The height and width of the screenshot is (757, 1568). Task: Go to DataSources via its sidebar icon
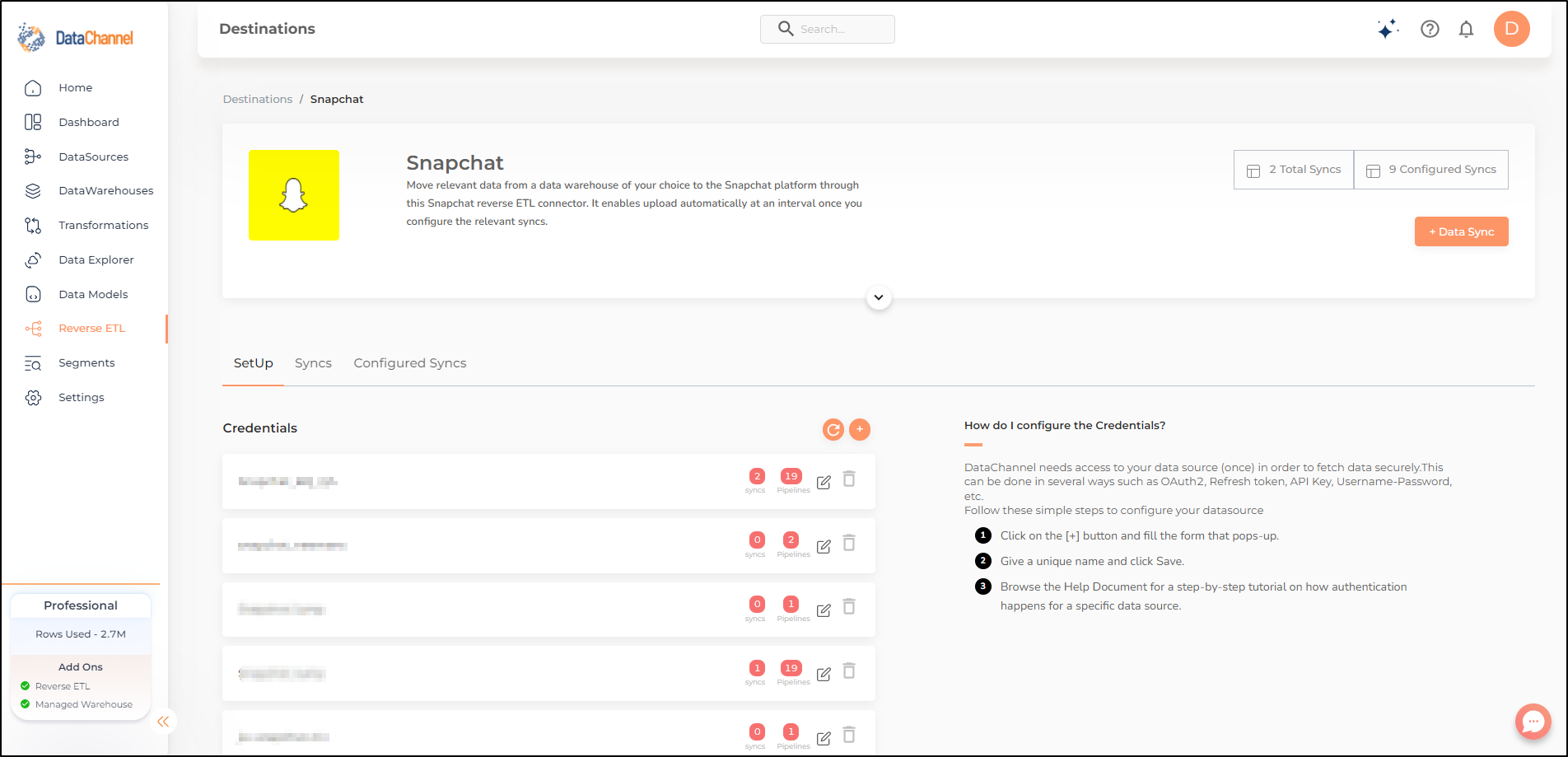click(33, 157)
